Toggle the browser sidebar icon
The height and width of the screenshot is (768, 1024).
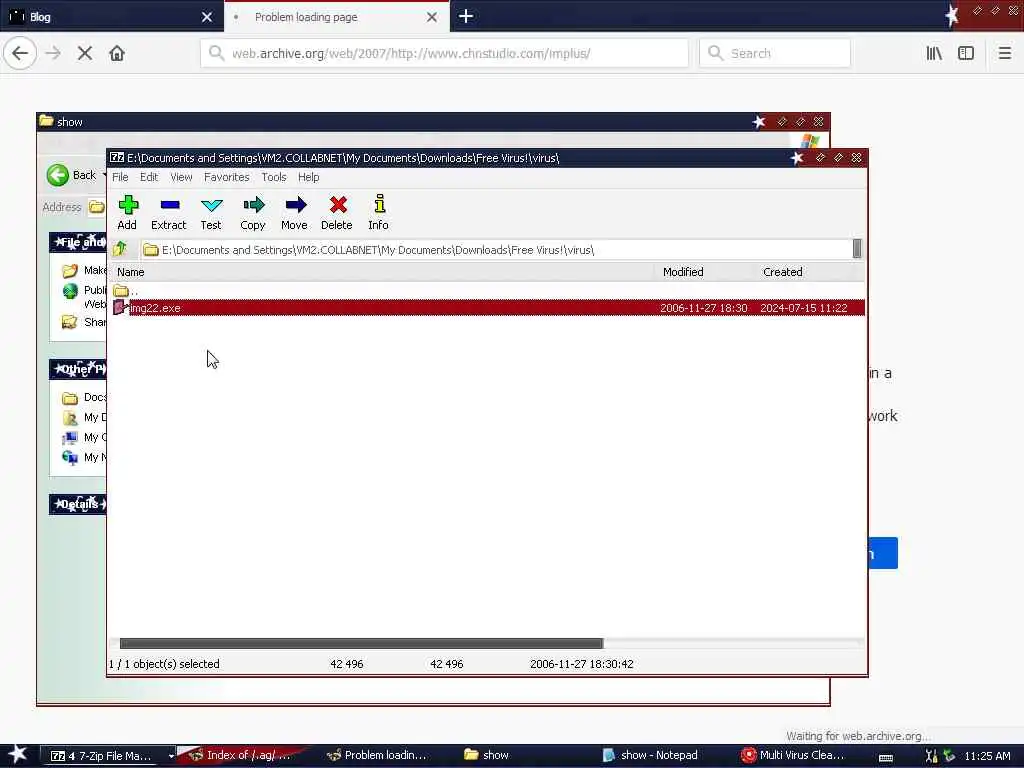[966, 53]
